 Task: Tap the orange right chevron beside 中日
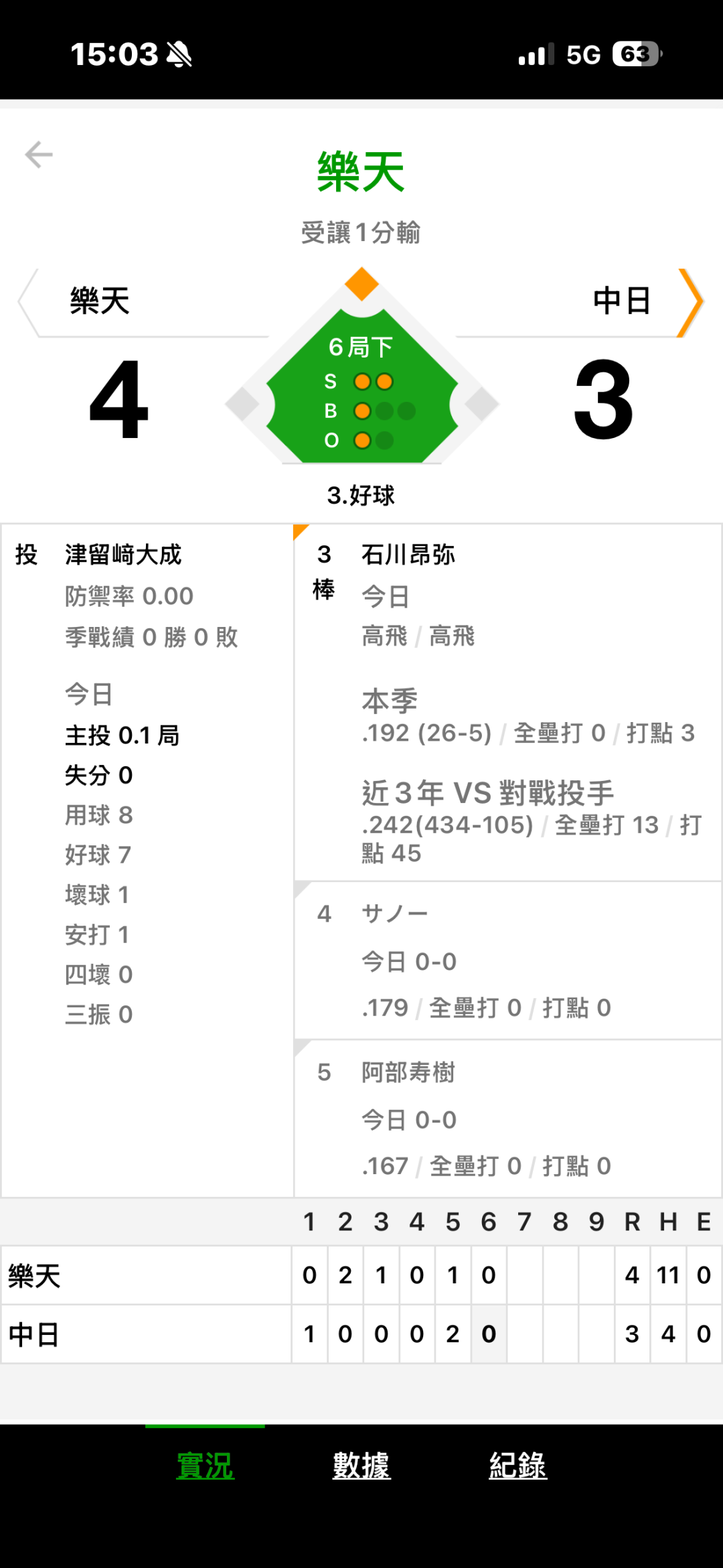pyautogui.click(x=690, y=302)
